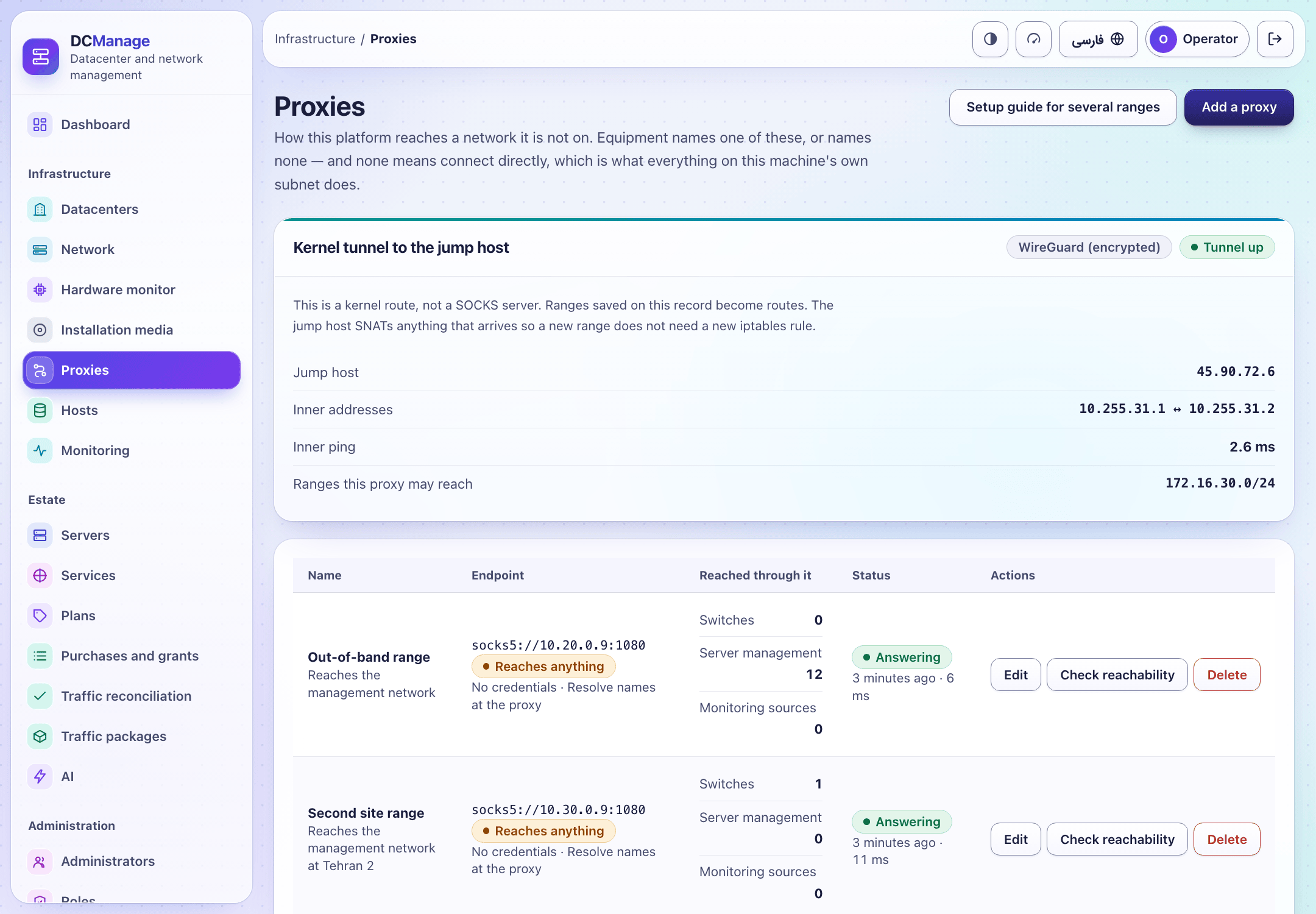Click the Add a proxy button
This screenshot has width=1316, height=914.
point(1239,107)
